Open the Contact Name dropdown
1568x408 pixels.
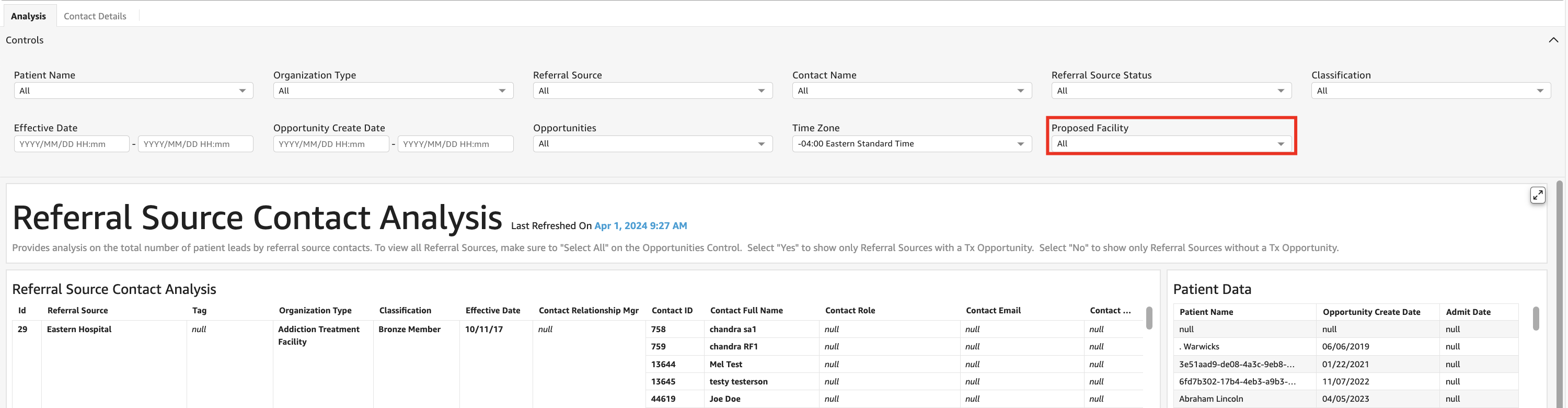click(911, 90)
